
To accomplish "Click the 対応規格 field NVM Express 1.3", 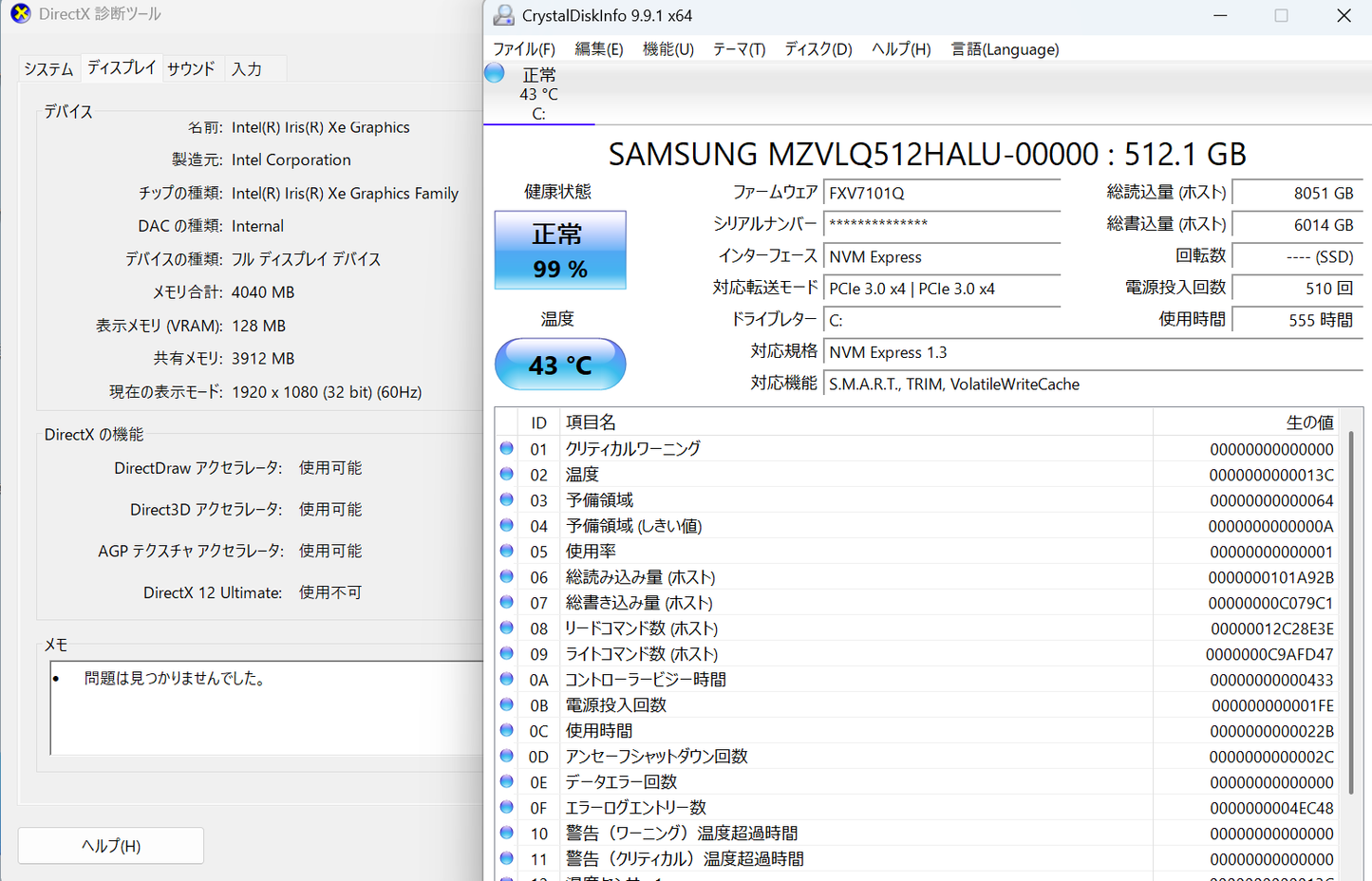I will [1093, 352].
